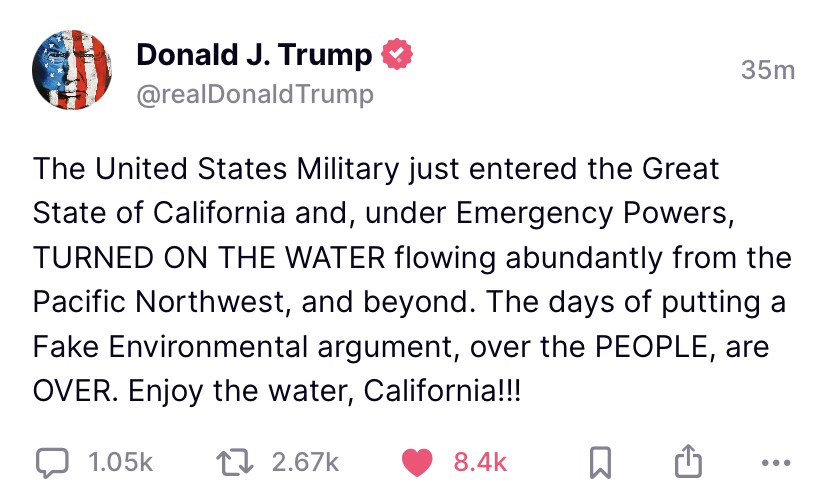Viewport: 828px width, 498px height.
Task: Open the flag profile avatar
Action: [x=70, y=70]
